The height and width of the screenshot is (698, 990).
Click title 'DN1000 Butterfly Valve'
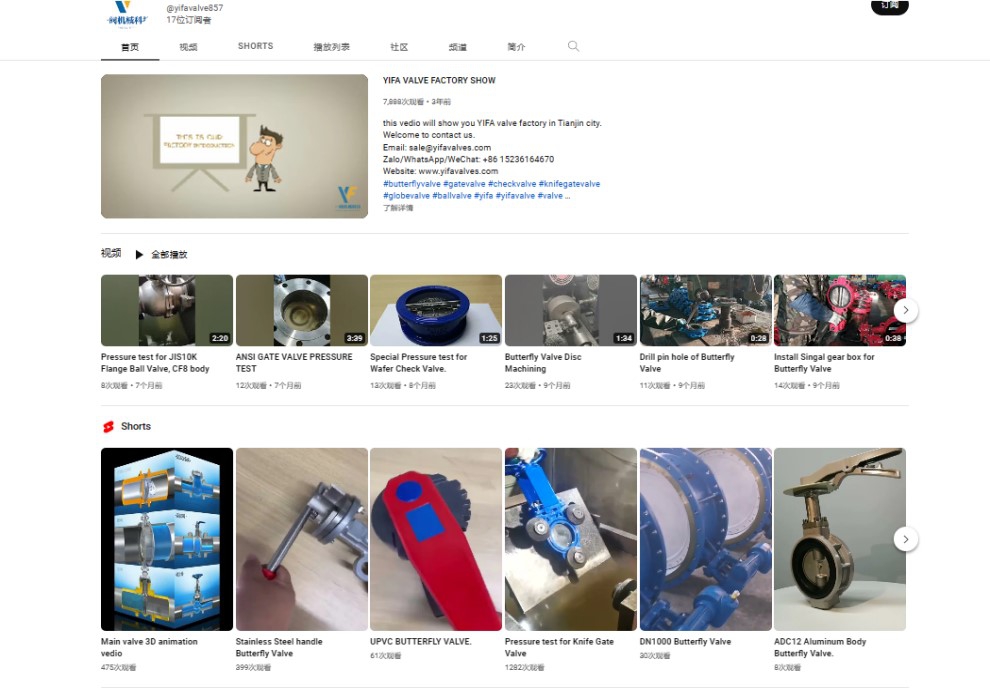[x=685, y=641]
